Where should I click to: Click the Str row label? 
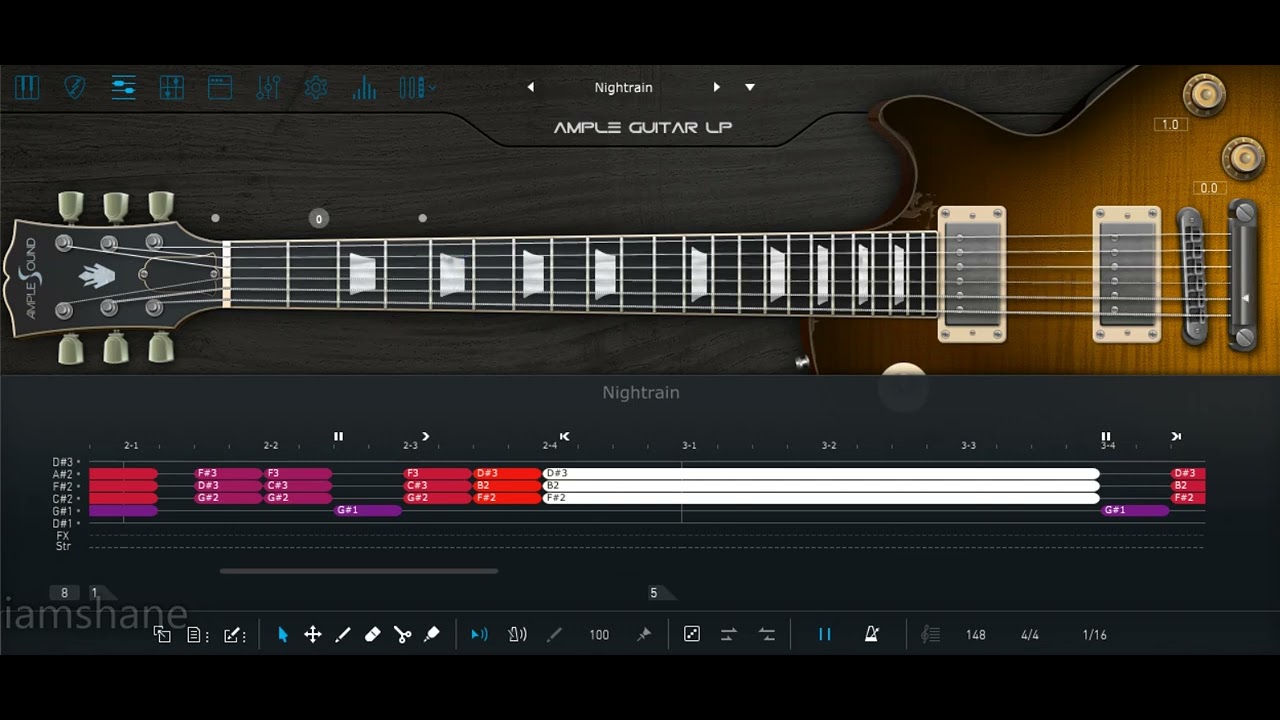click(x=63, y=547)
